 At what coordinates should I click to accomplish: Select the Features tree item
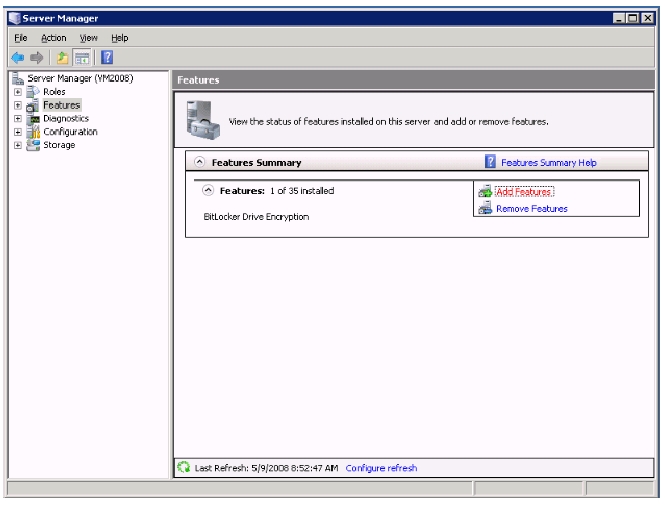pyautogui.click(x=62, y=105)
